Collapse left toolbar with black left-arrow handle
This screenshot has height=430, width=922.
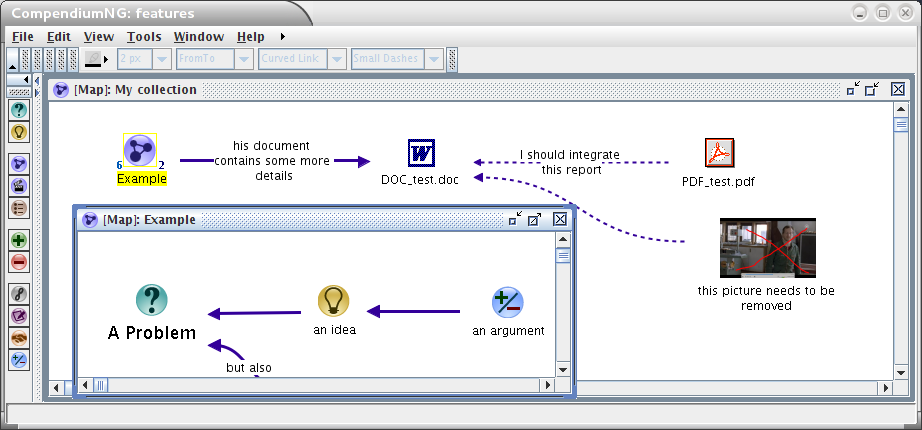19,79
